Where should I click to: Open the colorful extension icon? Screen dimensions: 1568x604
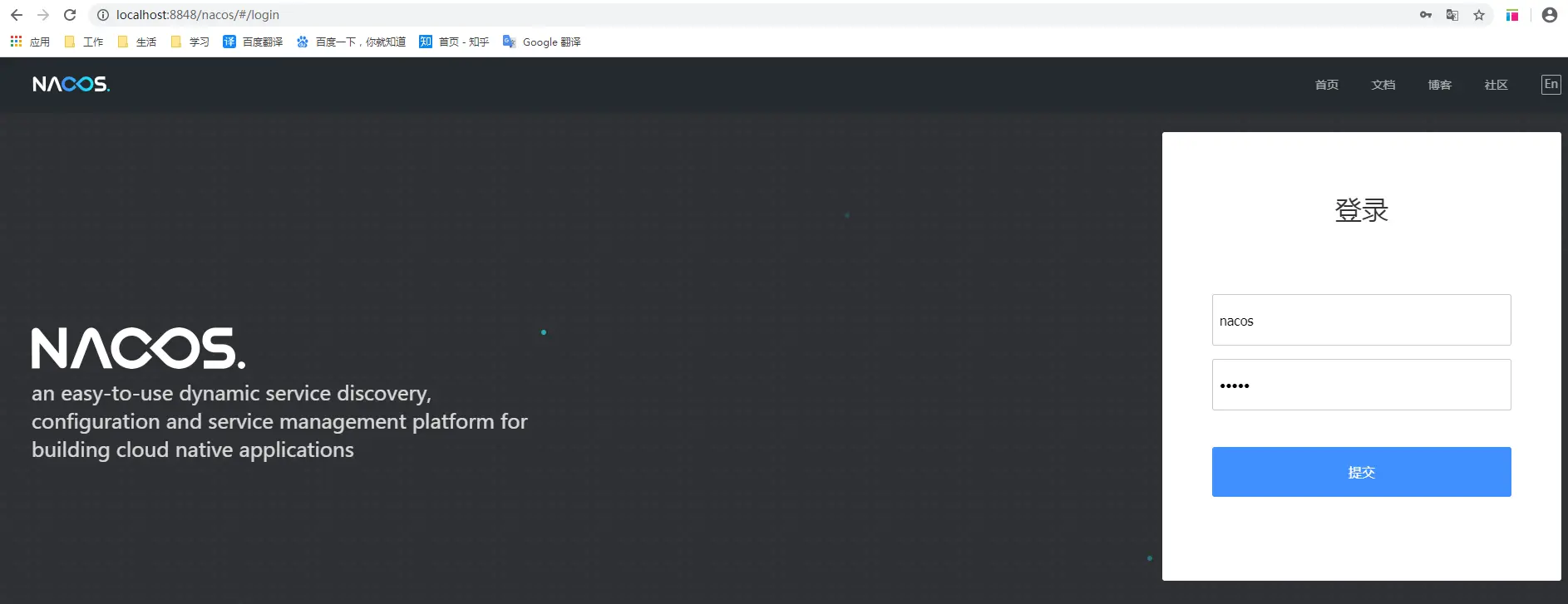[1512, 15]
